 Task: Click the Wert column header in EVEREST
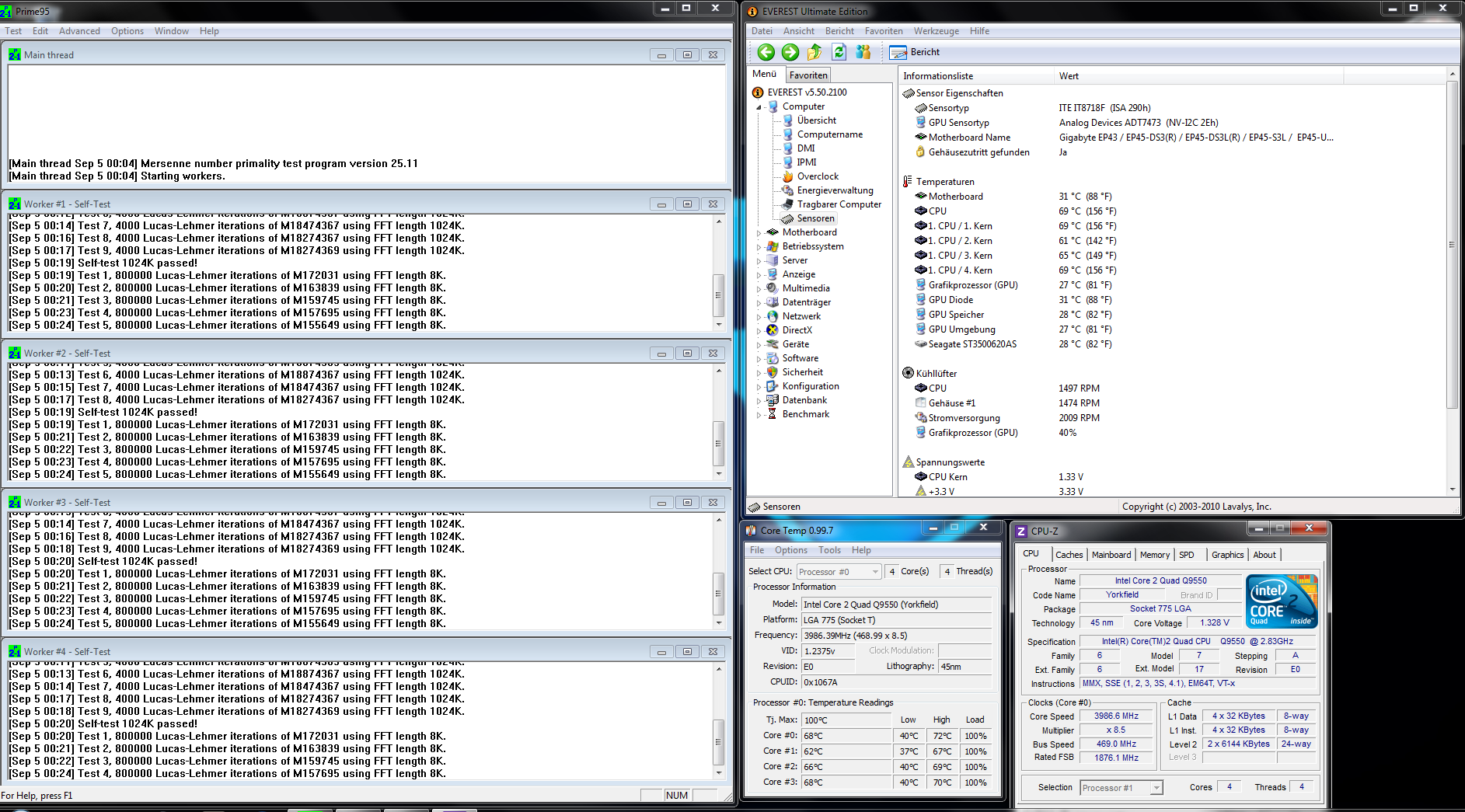(x=1198, y=76)
